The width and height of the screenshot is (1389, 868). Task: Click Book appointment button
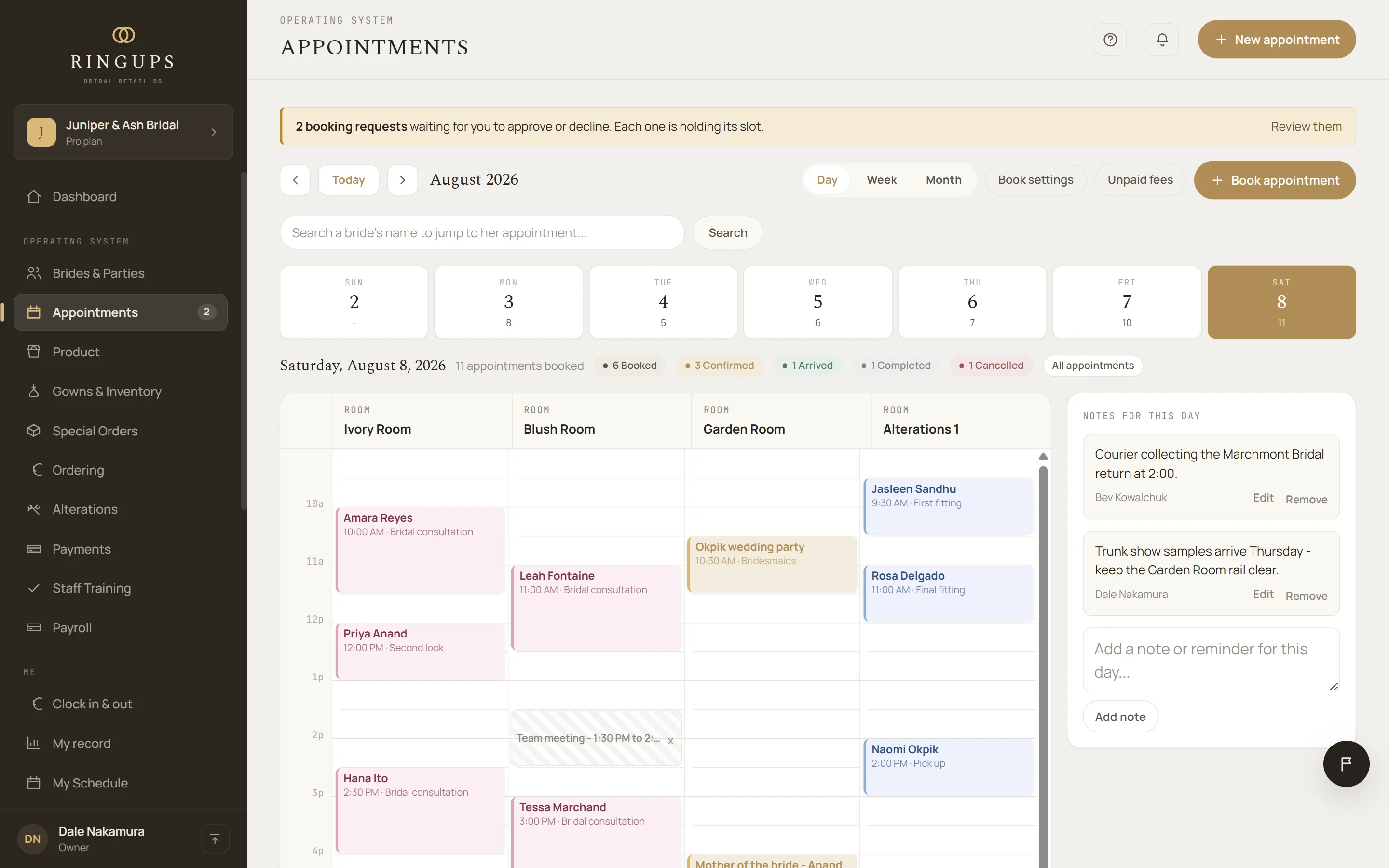tap(1275, 180)
